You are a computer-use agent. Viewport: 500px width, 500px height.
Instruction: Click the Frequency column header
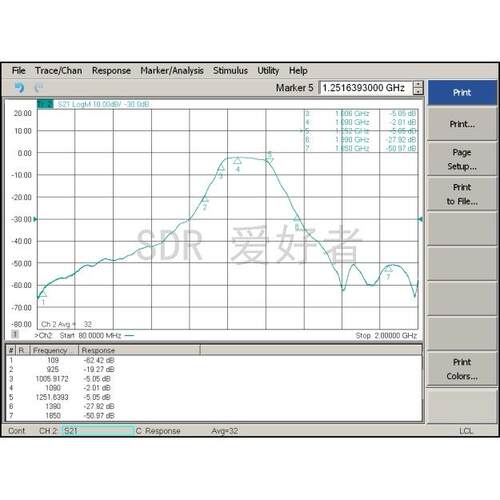coord(54,350)
